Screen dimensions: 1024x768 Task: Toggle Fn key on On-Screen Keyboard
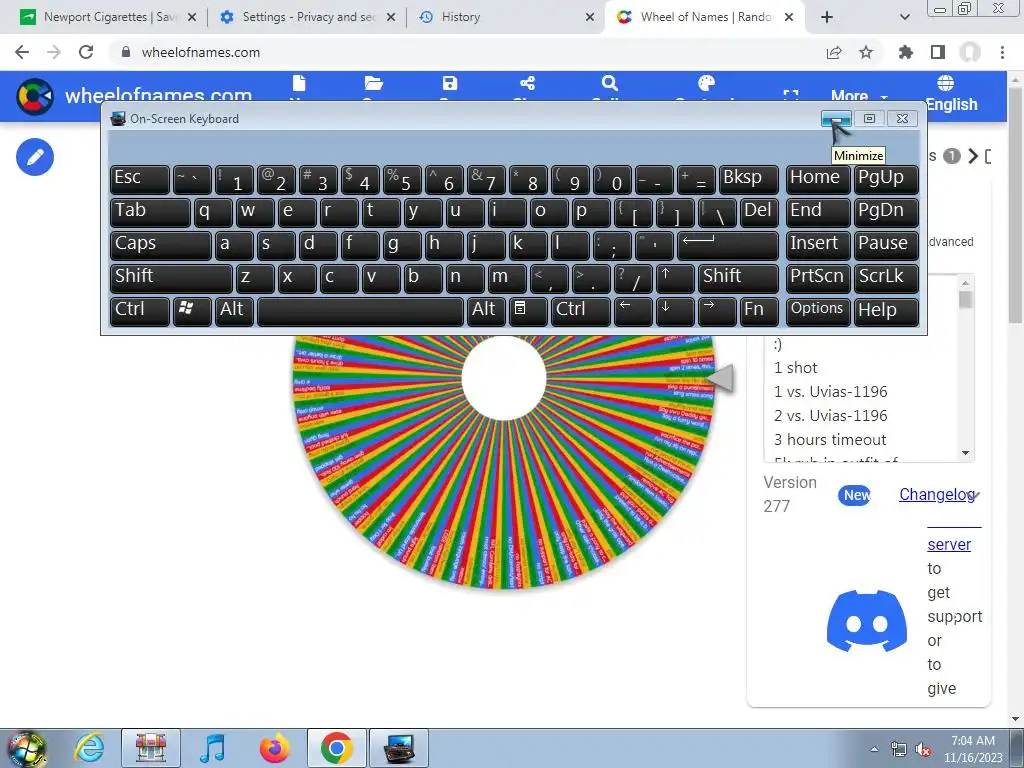coord(759,310)
